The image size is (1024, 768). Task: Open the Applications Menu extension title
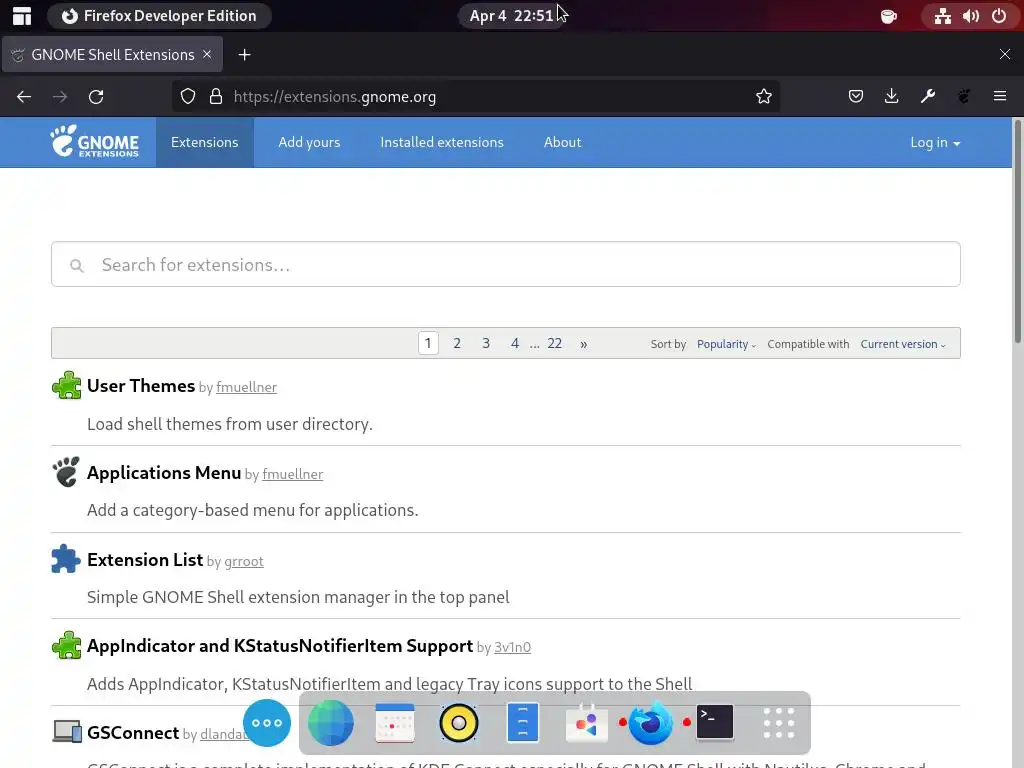pyautogui.click(x=164, y=473)
